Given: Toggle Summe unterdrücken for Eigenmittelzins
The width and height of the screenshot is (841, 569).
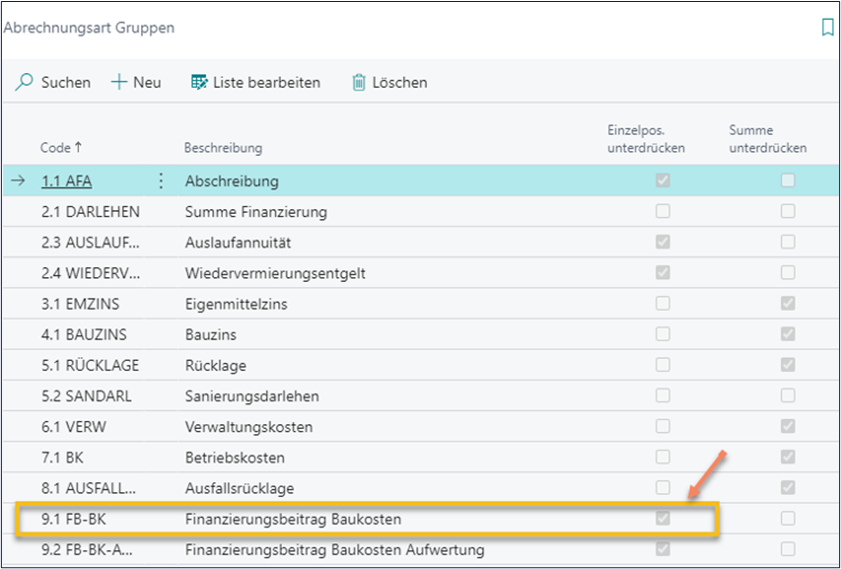Looking at the screenshot, I should tap(788, 304).
